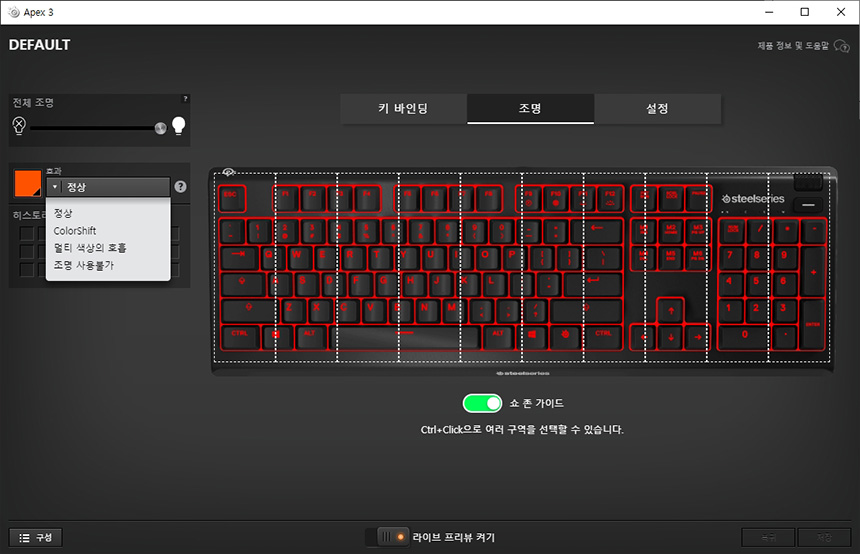
Task: Select the spacebar key on the keyboard
Action: point(405,337)
